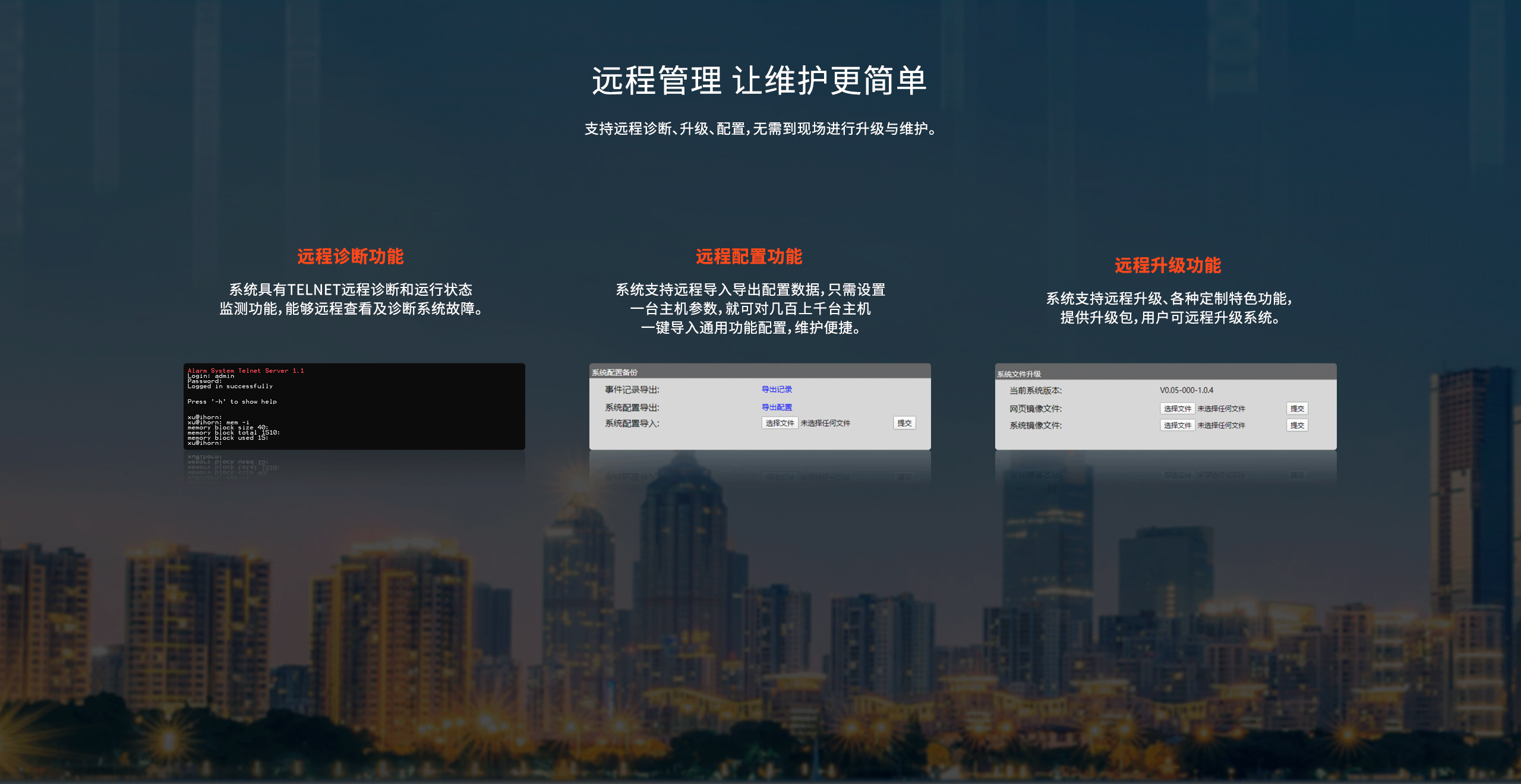The width and height of the screenshot is (1521, 784).
Task: Submit the 系统配置导入 file with 提交
Action: 904,423
